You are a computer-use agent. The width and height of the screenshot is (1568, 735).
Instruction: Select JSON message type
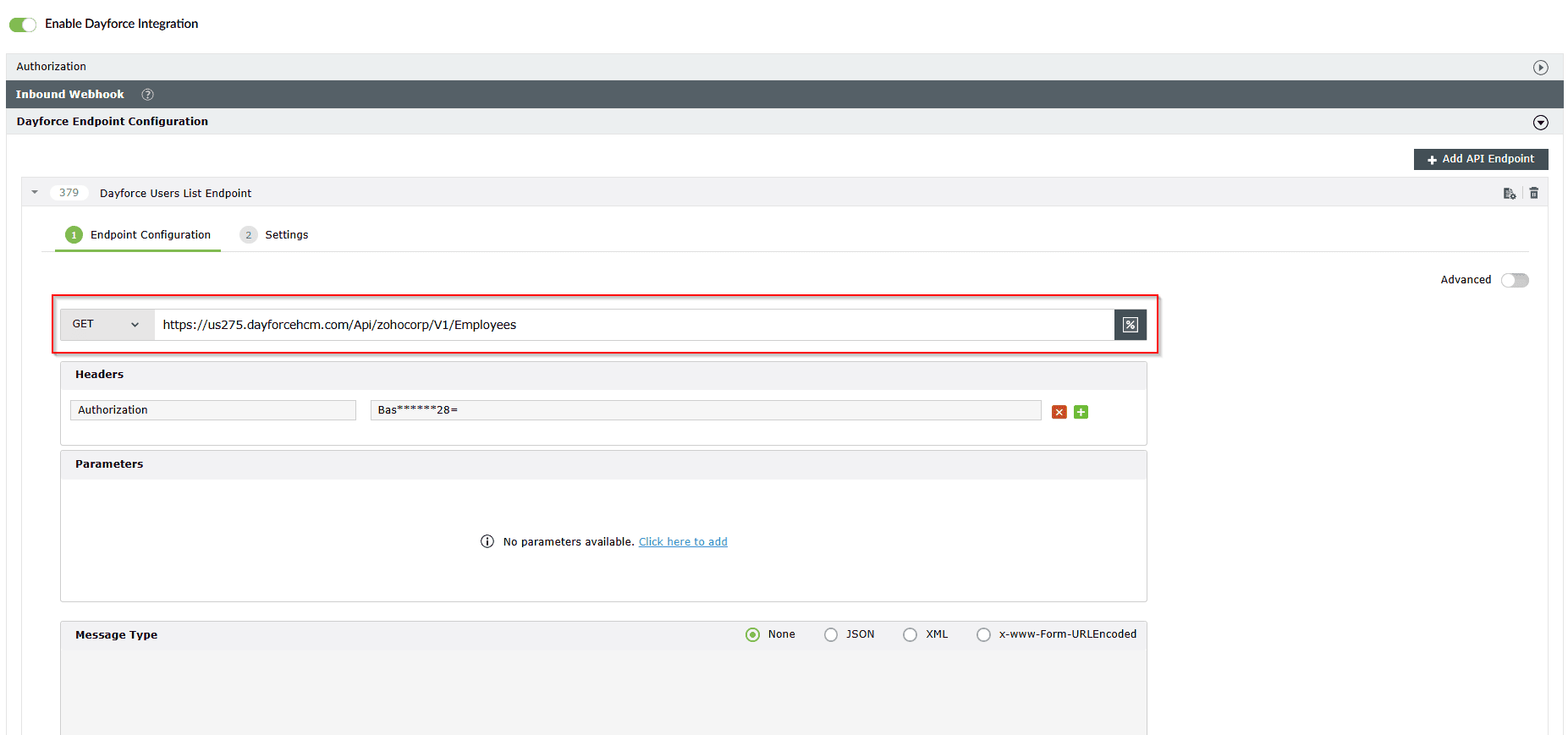[831, 634]
